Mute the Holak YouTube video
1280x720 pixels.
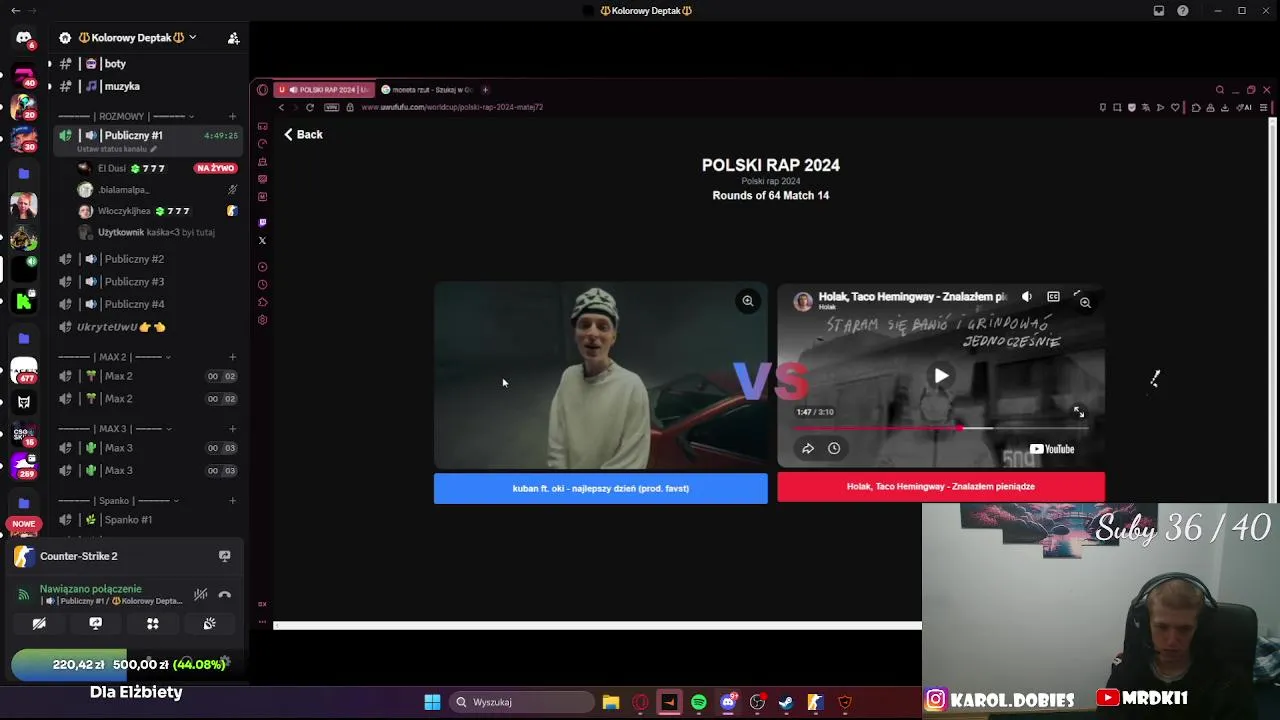coord(1026,297)
